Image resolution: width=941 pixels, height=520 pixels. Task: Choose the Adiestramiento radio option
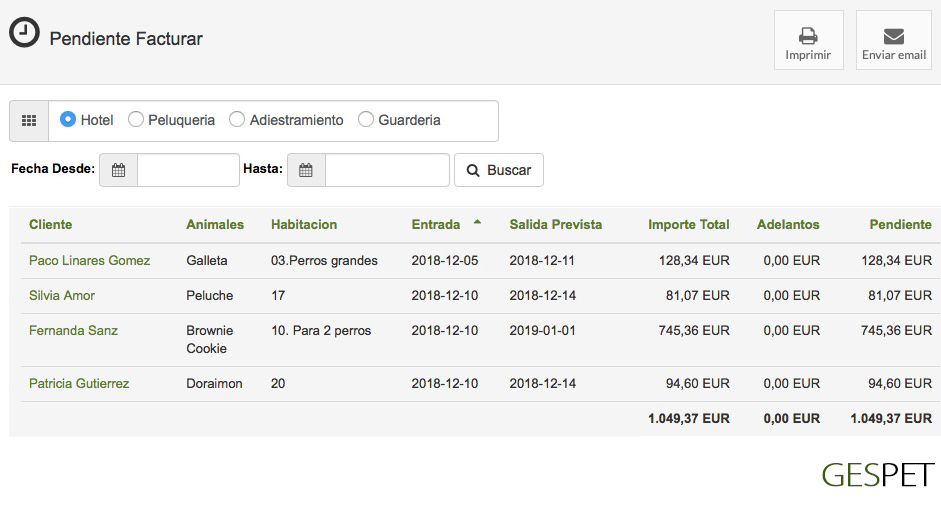coord(237,120)
